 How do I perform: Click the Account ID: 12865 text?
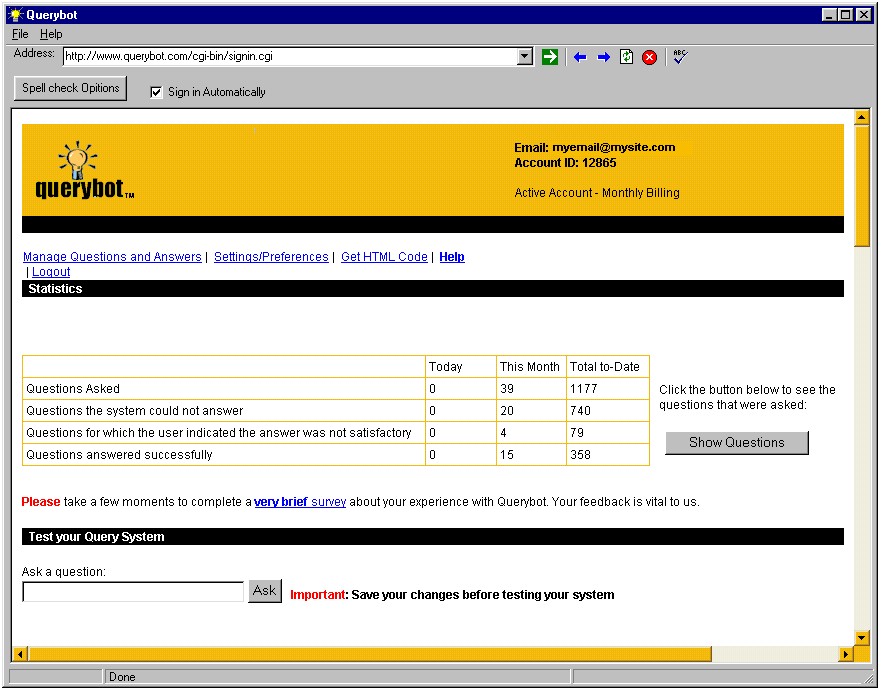(565, 163)
